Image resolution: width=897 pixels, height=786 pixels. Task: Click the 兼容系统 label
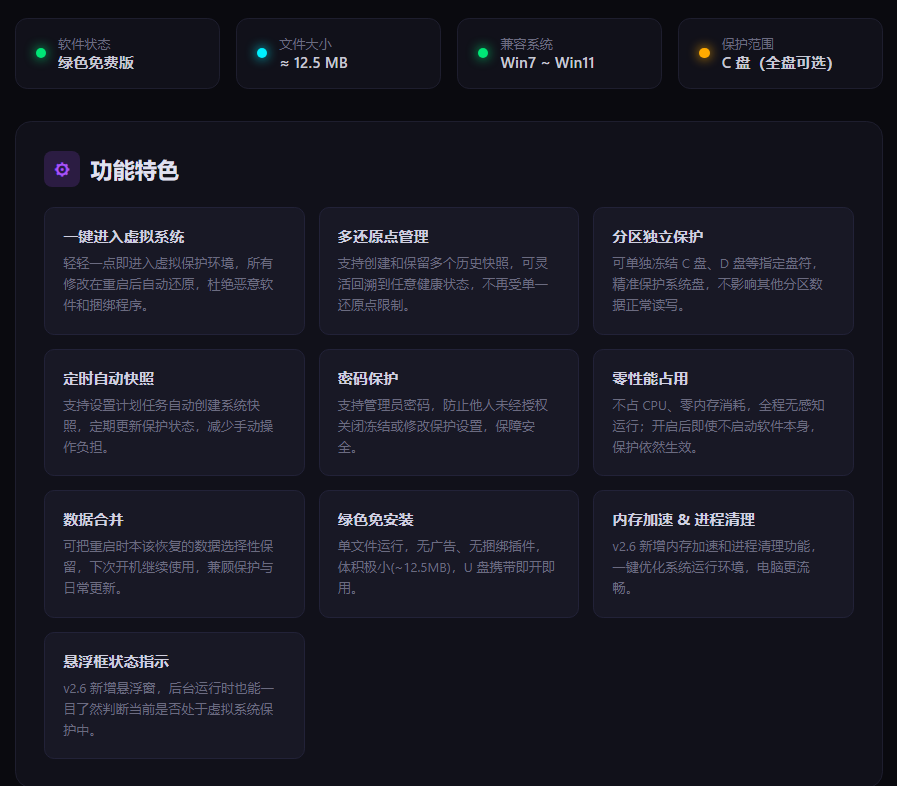tap(526, 44)
